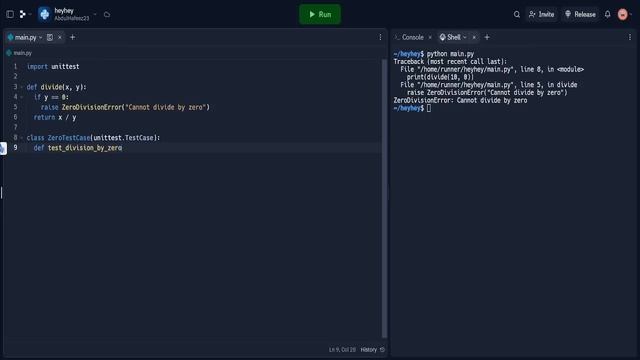Toggle the sidebar panel icon

point(10,14)
